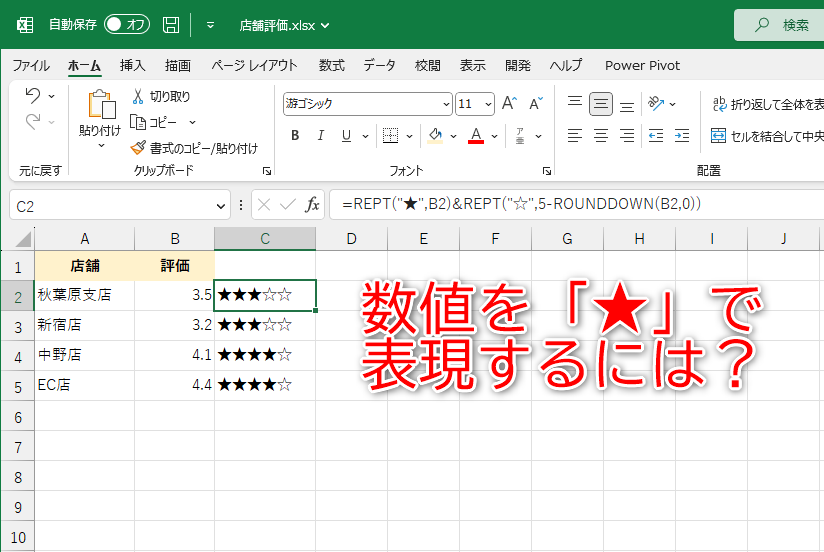Screen dimensions: 824x552
Task: Save the workbook with the floppy disk icon
Action: (x=171, y=25)
